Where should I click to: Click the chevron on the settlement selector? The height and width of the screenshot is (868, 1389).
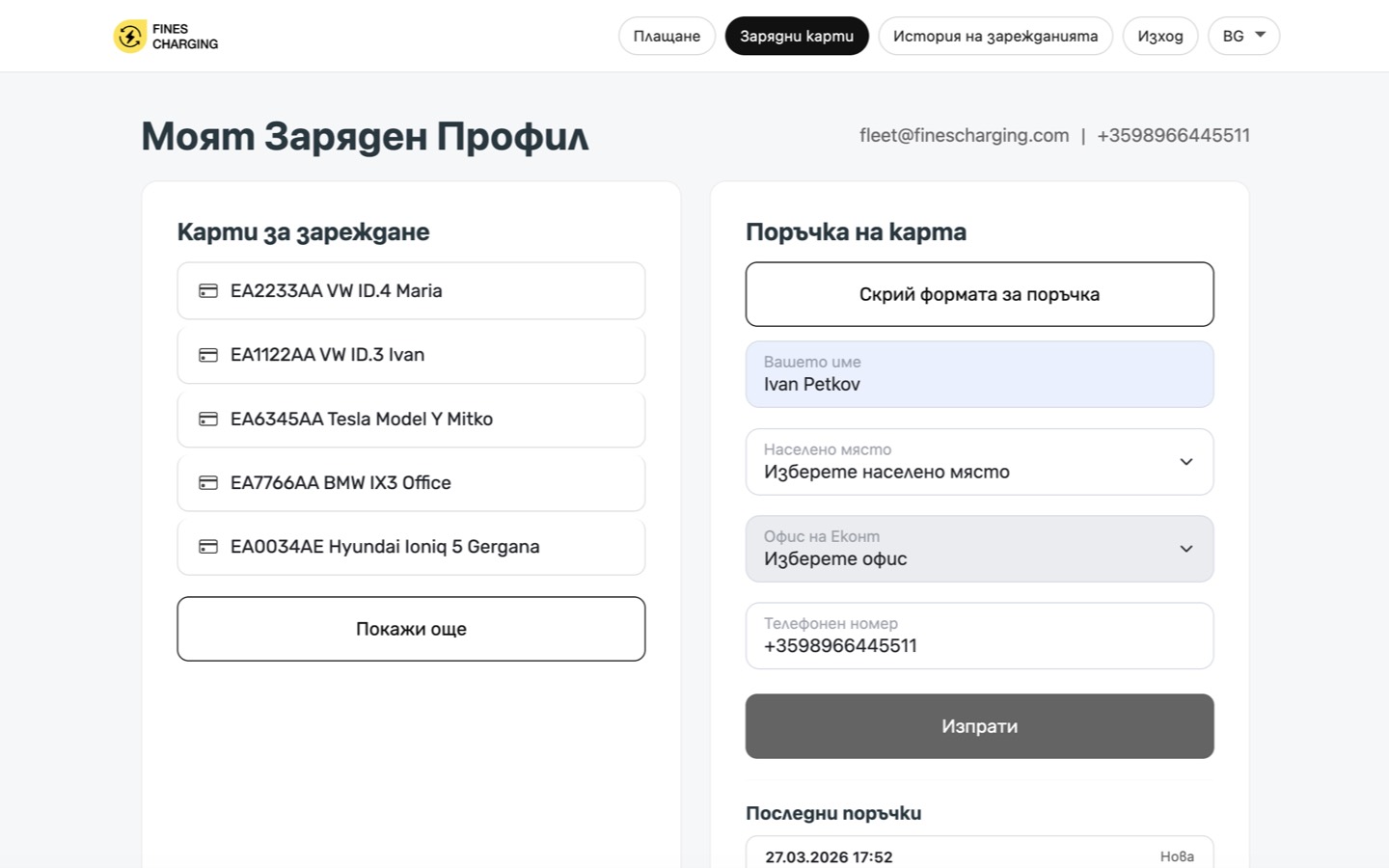tap(1185, 462)
